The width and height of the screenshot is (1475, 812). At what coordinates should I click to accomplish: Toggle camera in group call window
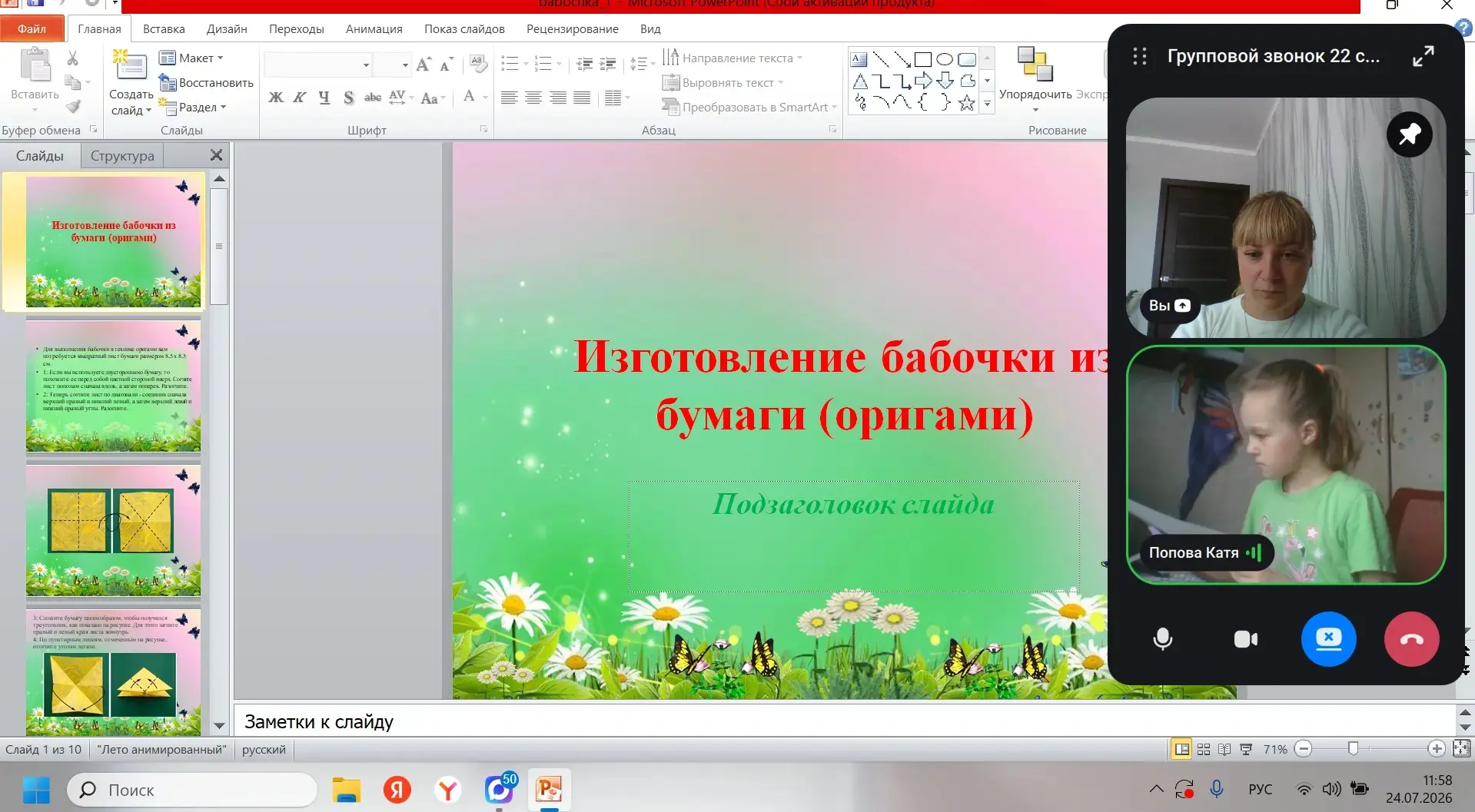tap(1246, 639)
